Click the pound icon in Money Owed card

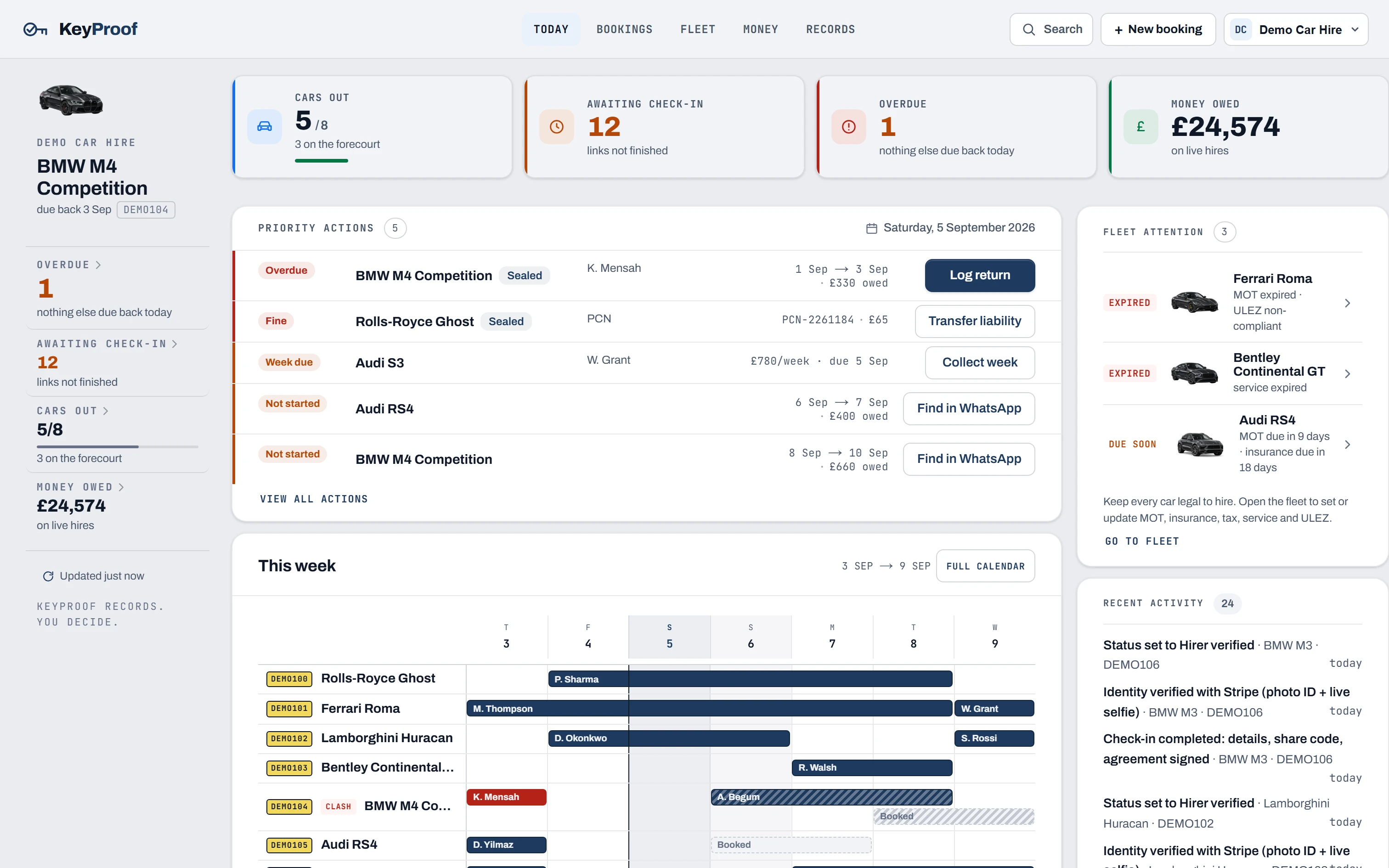pos(1141,126)
